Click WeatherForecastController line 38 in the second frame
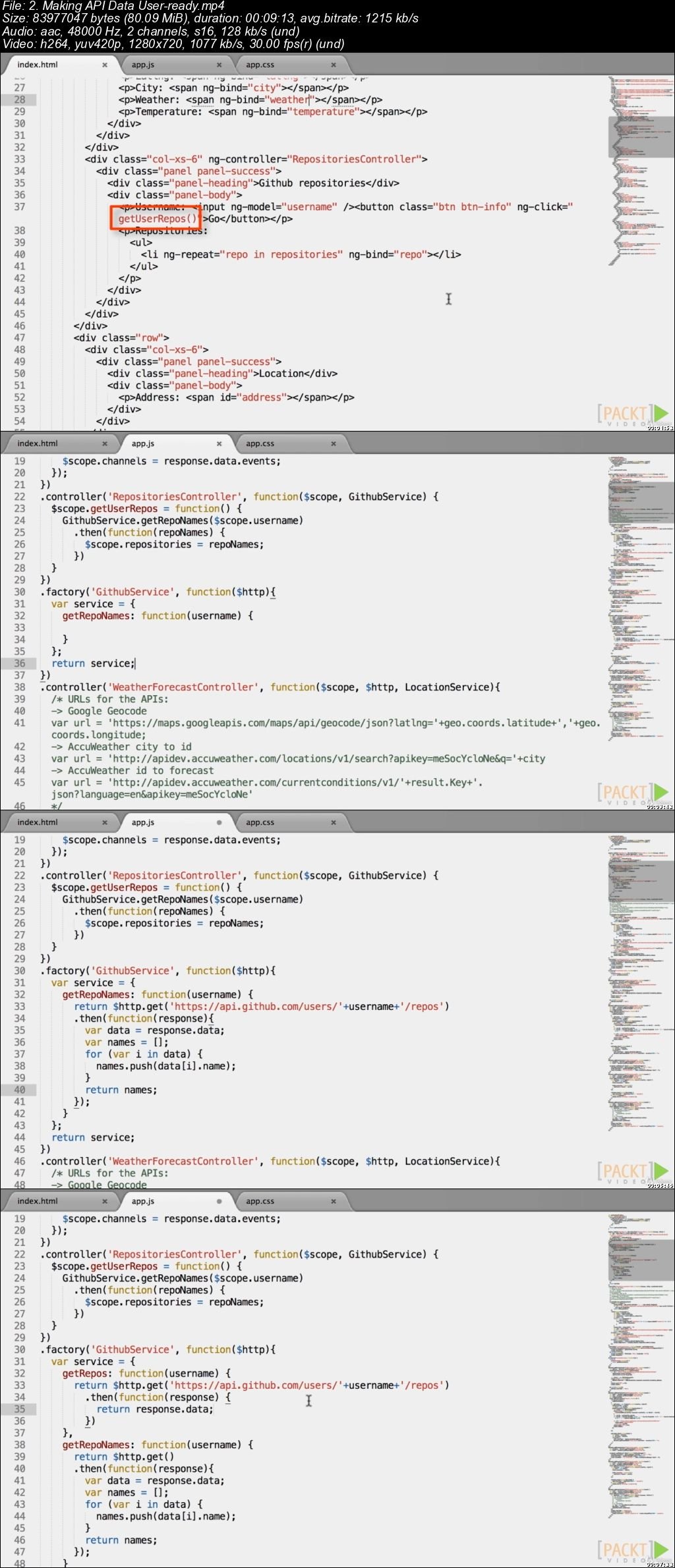 270,687
